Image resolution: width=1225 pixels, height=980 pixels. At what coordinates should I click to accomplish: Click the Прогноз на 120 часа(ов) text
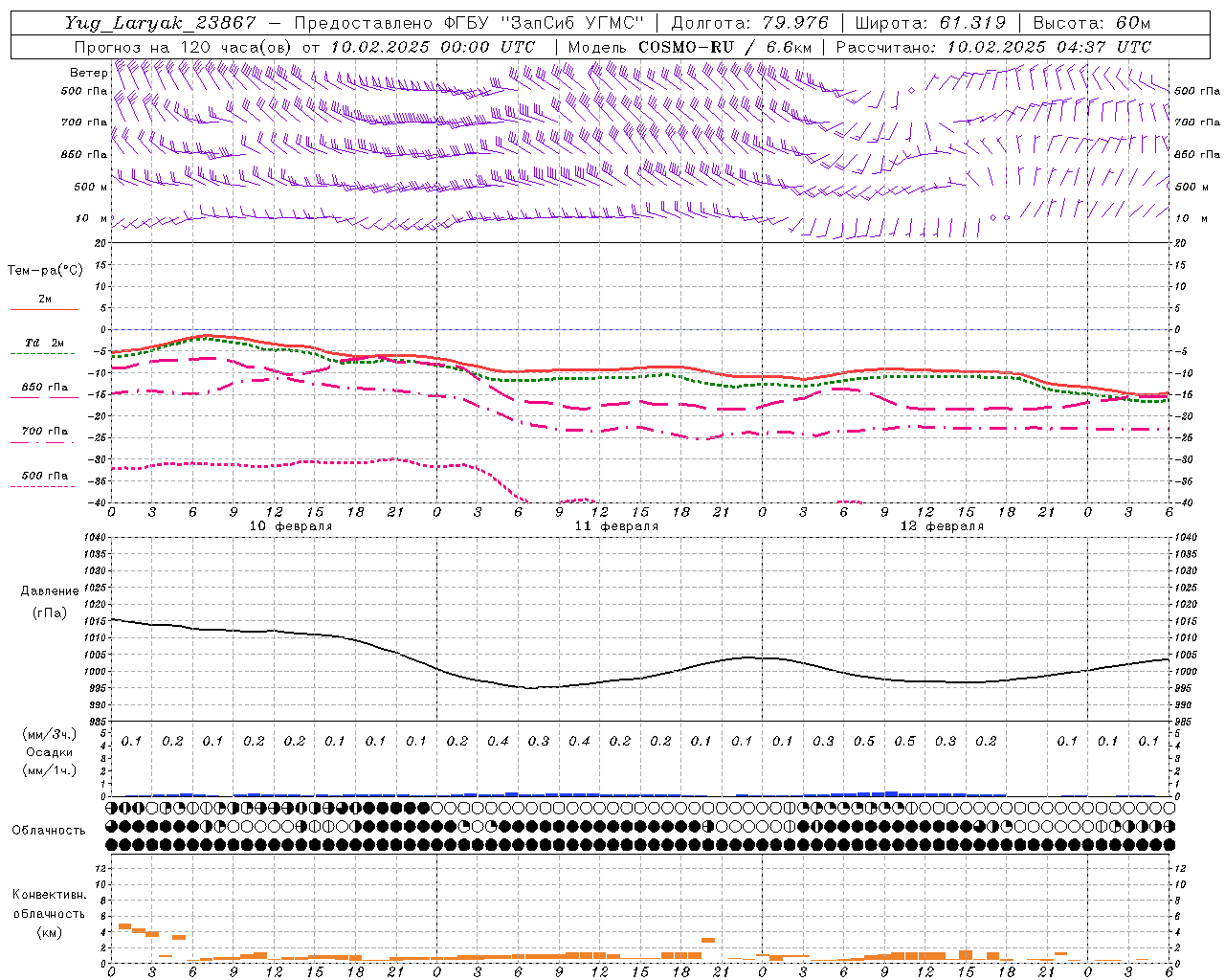[184, 47]
